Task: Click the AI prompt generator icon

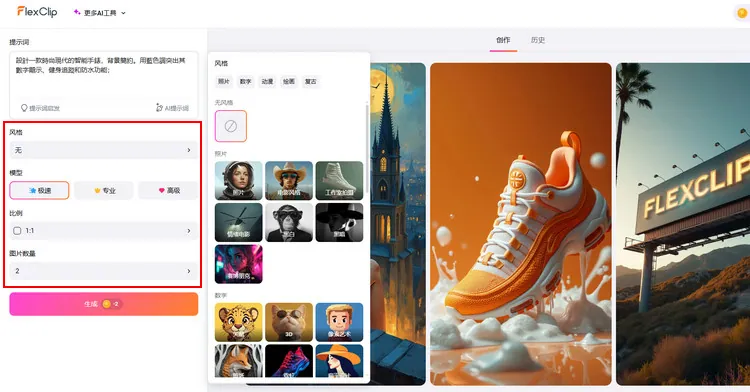Action: (159, 108)
